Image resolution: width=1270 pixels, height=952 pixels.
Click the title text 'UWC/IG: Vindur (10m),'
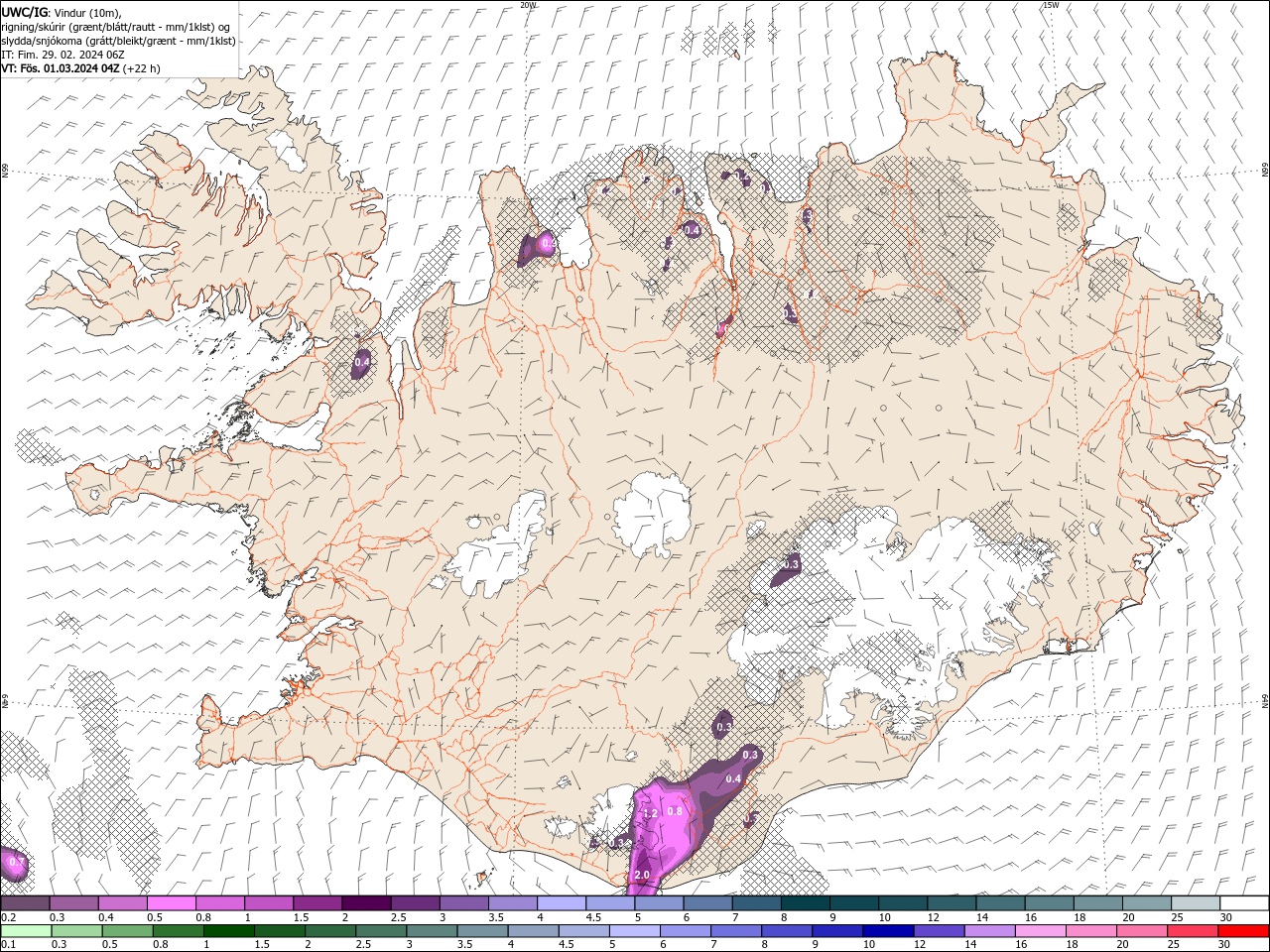point(62,12)
